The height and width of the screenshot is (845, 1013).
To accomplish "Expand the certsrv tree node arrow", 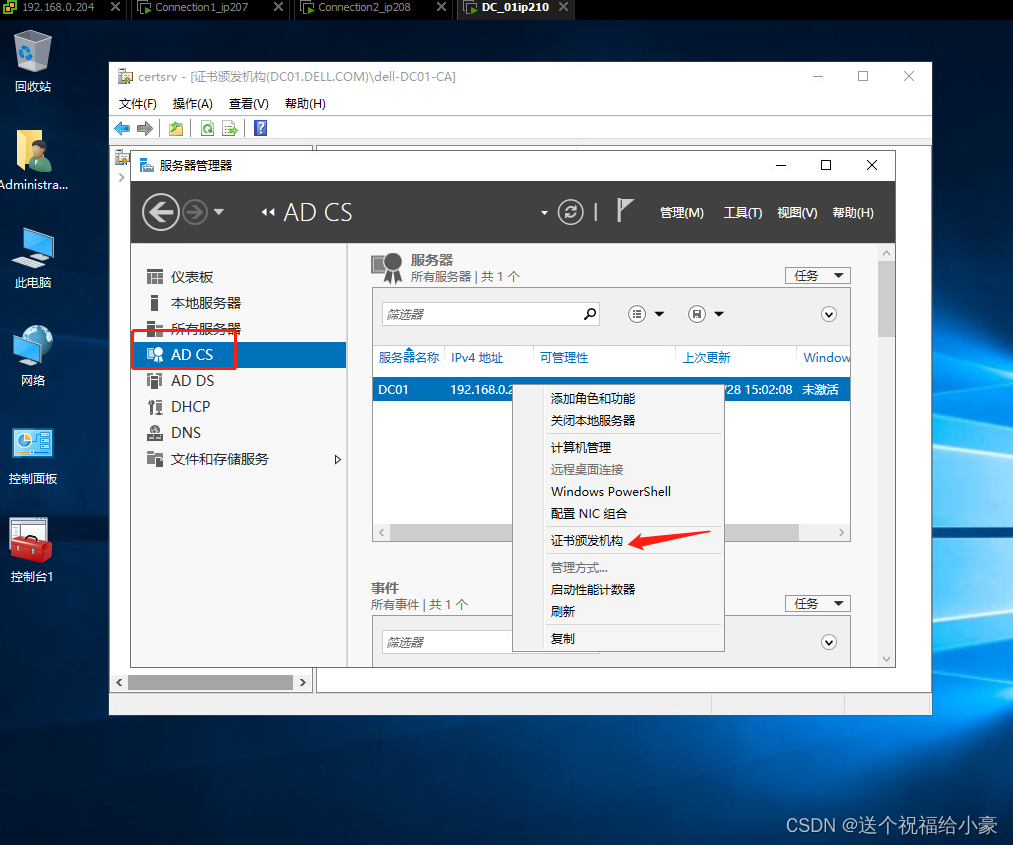I will point(121,177).
